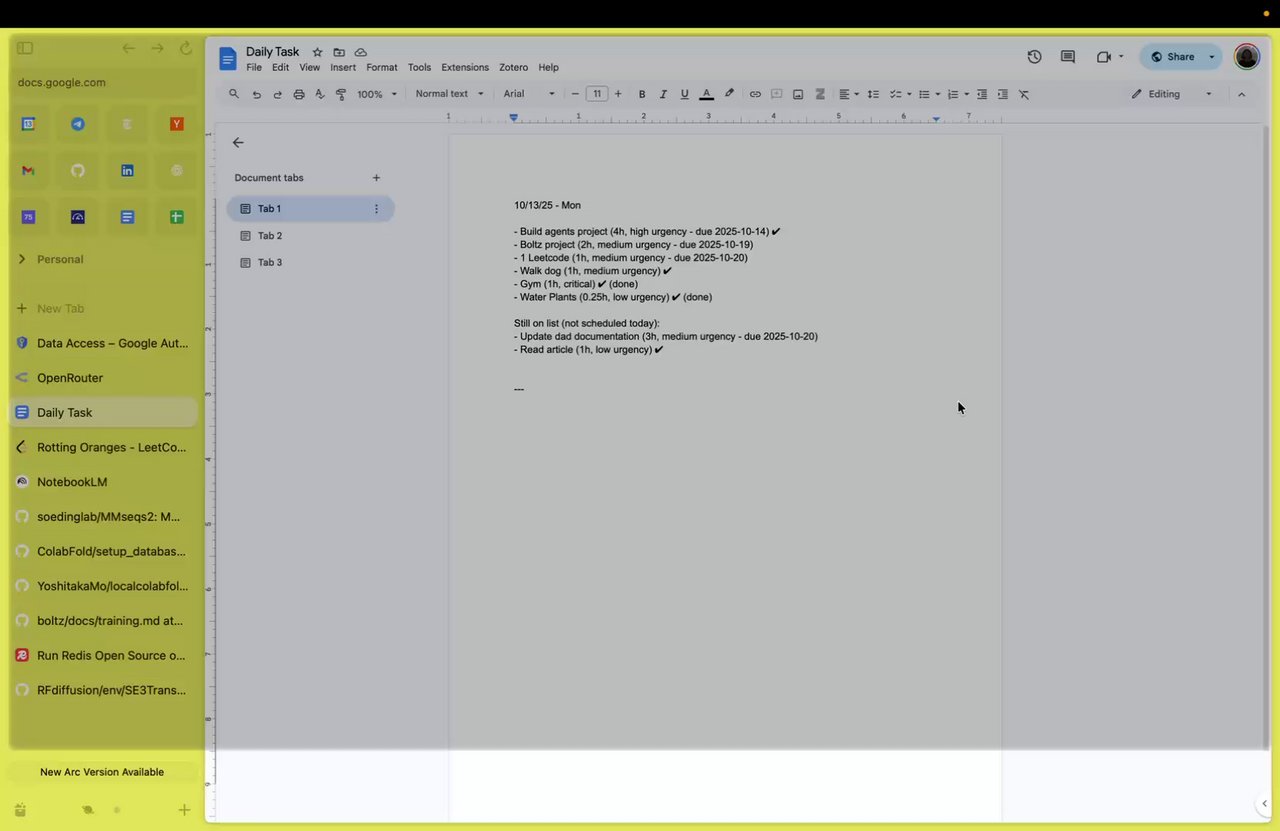Open the Zotero menu
Screen dimensions: 1280x831
[x=513, y=68]
